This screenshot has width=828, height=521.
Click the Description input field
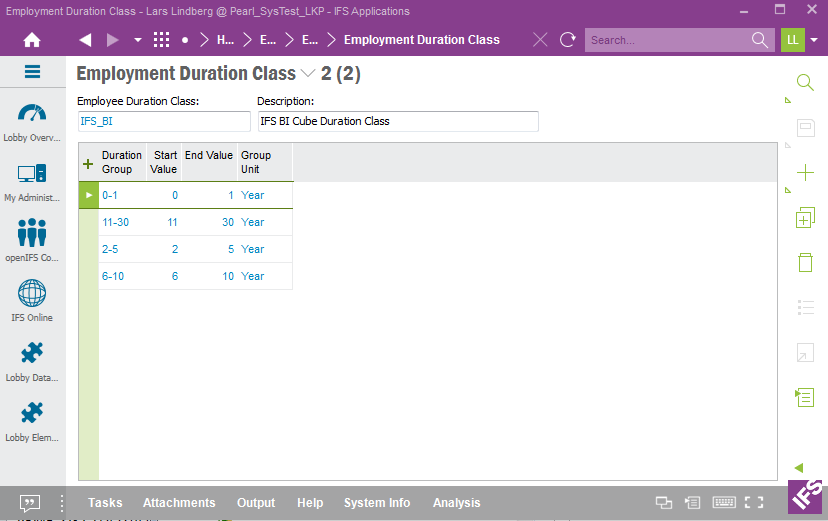pos(397,121)
